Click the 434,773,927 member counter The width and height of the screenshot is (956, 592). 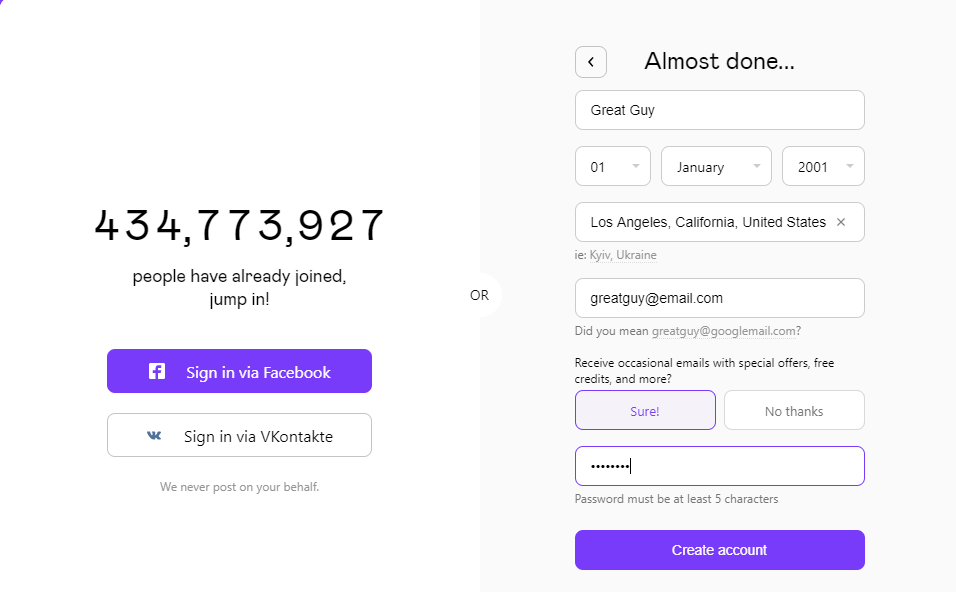239,226
